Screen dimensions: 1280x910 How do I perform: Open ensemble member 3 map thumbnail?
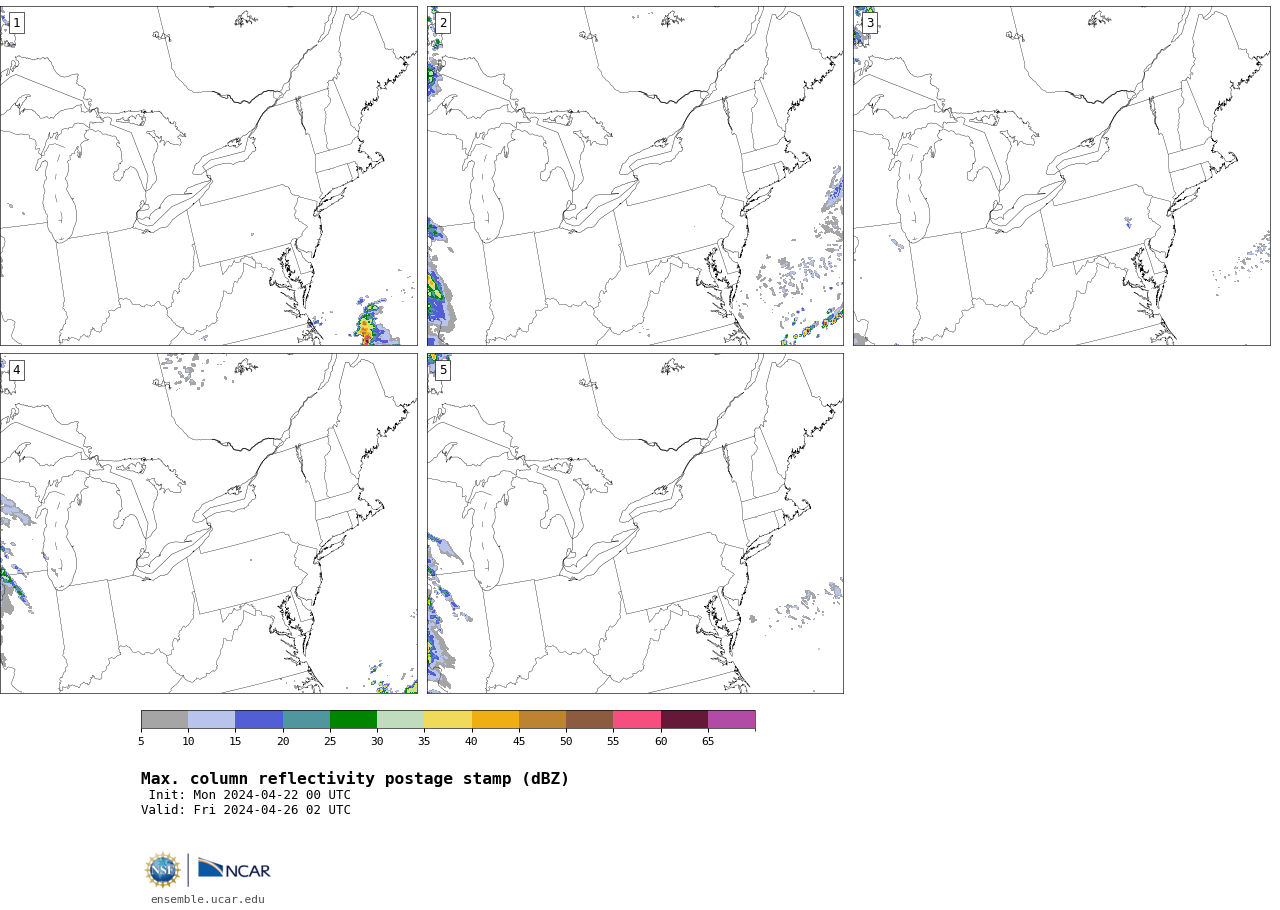(1061, 176)
